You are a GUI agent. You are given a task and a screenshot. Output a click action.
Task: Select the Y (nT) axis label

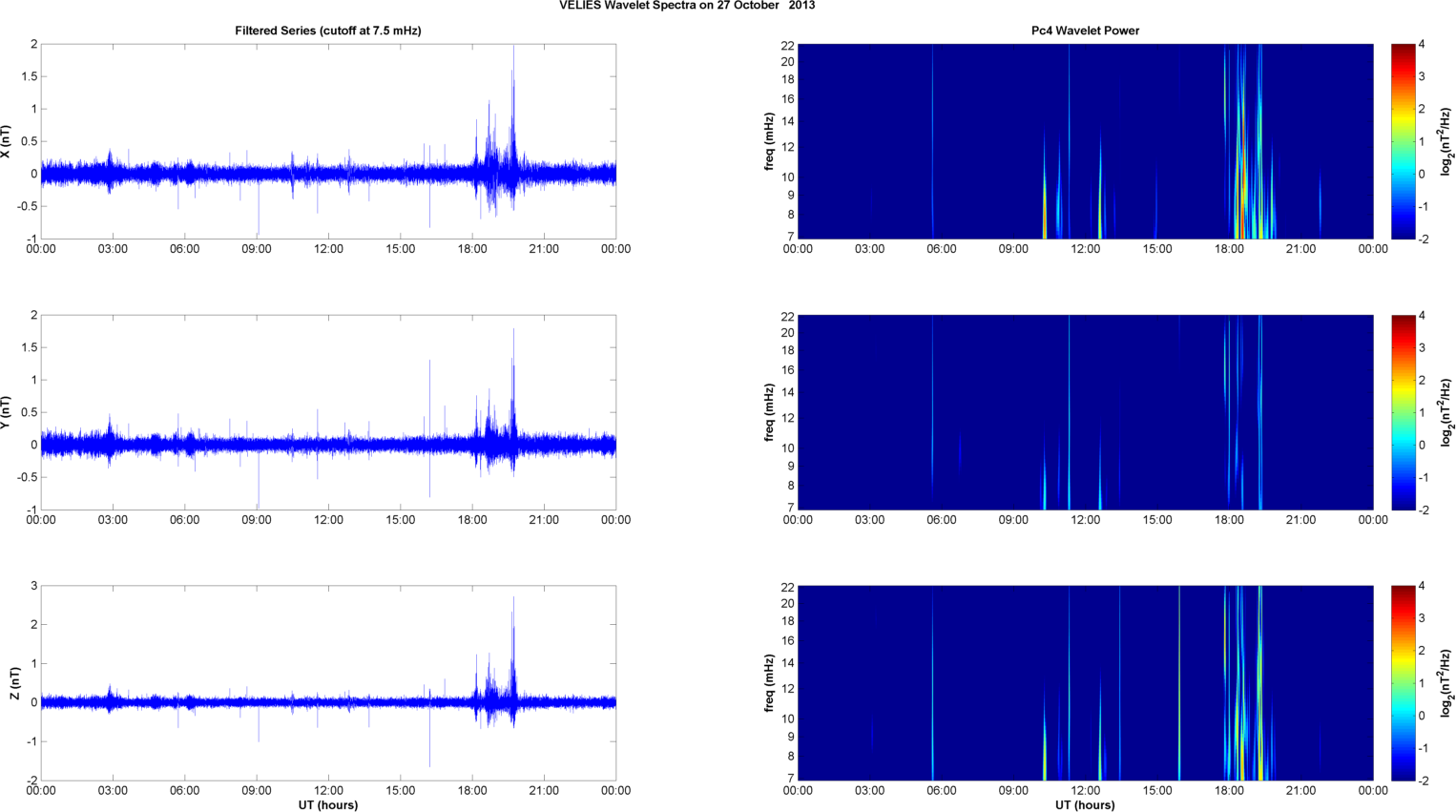click(7, 412)
